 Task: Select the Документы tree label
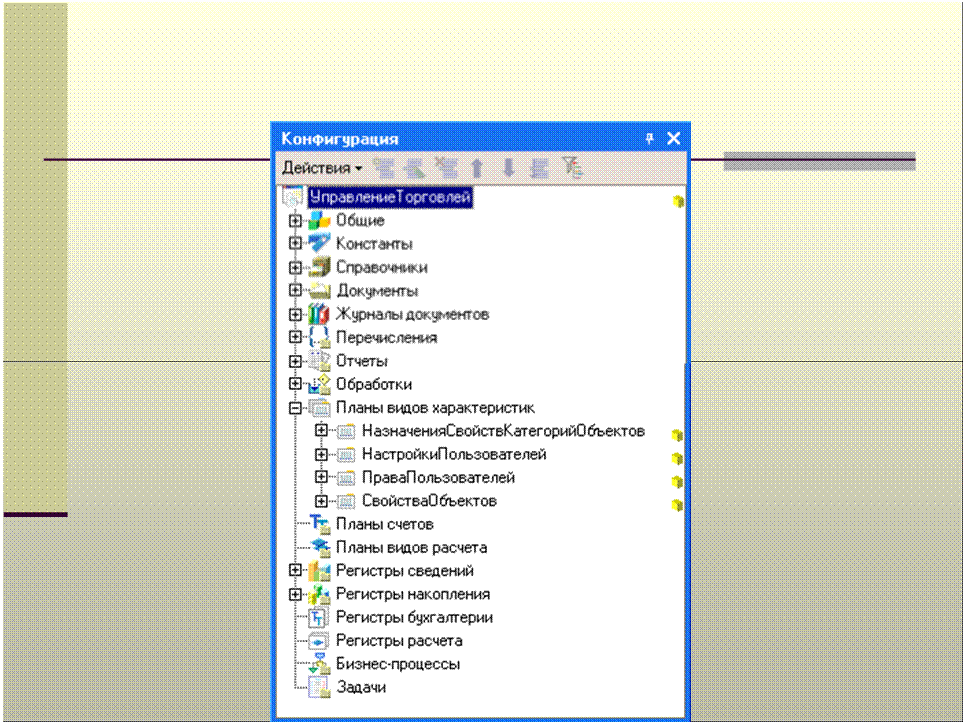tap(377, 291)
